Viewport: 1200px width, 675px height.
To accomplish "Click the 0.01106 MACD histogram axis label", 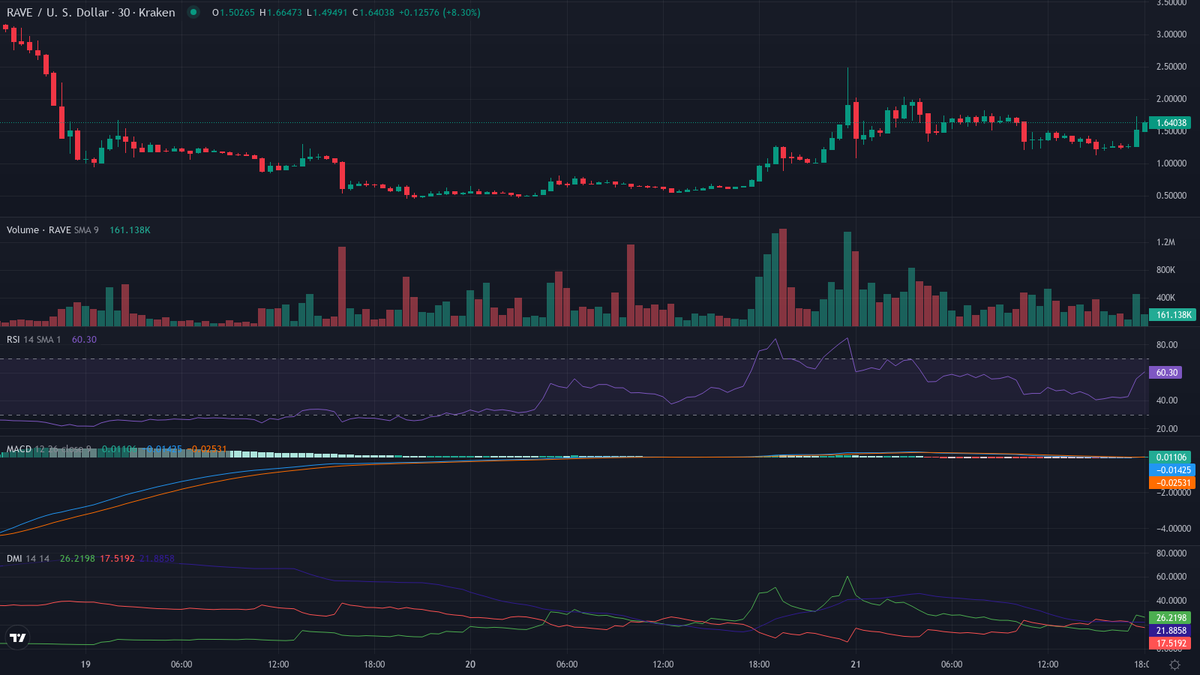I will [x=1171, y=457].
